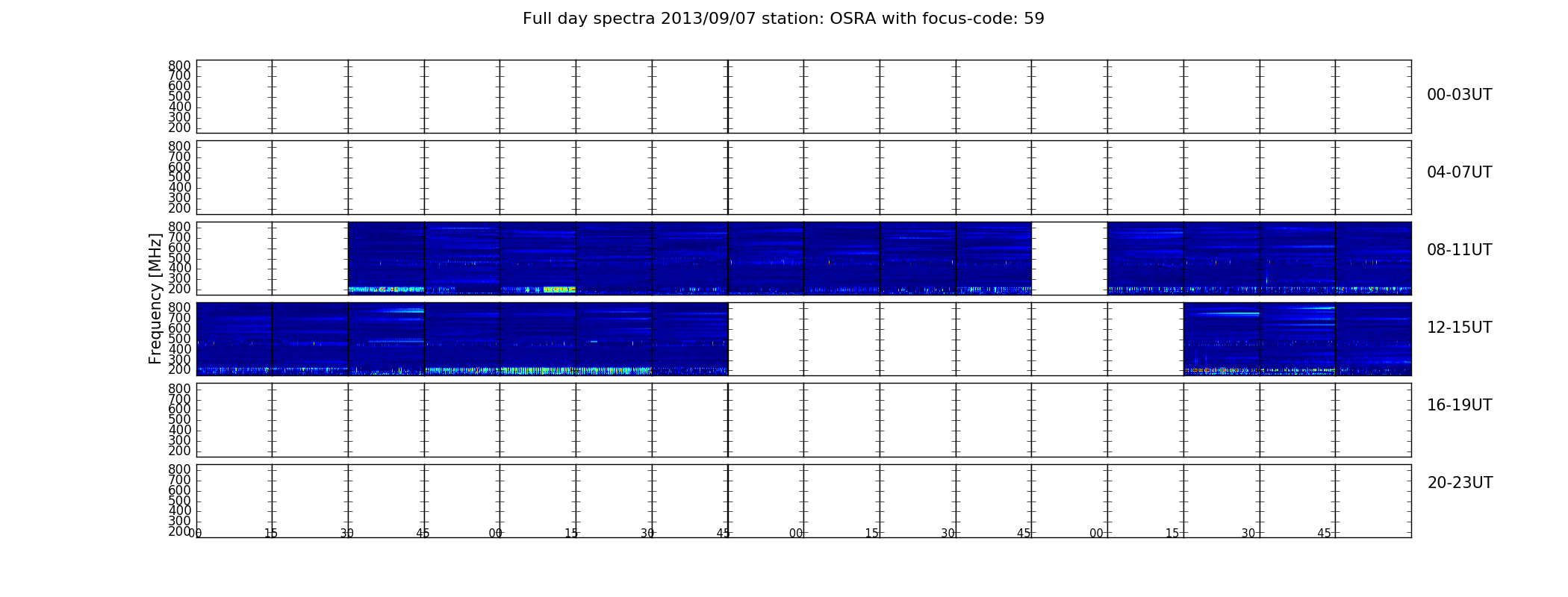Select the "12-15UT" row label
This screenshot has height=597, width=1568.
[x=1459, y=328]
